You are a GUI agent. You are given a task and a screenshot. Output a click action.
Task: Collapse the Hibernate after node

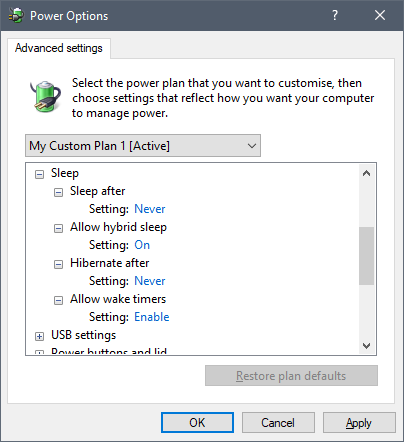(58, 264)
